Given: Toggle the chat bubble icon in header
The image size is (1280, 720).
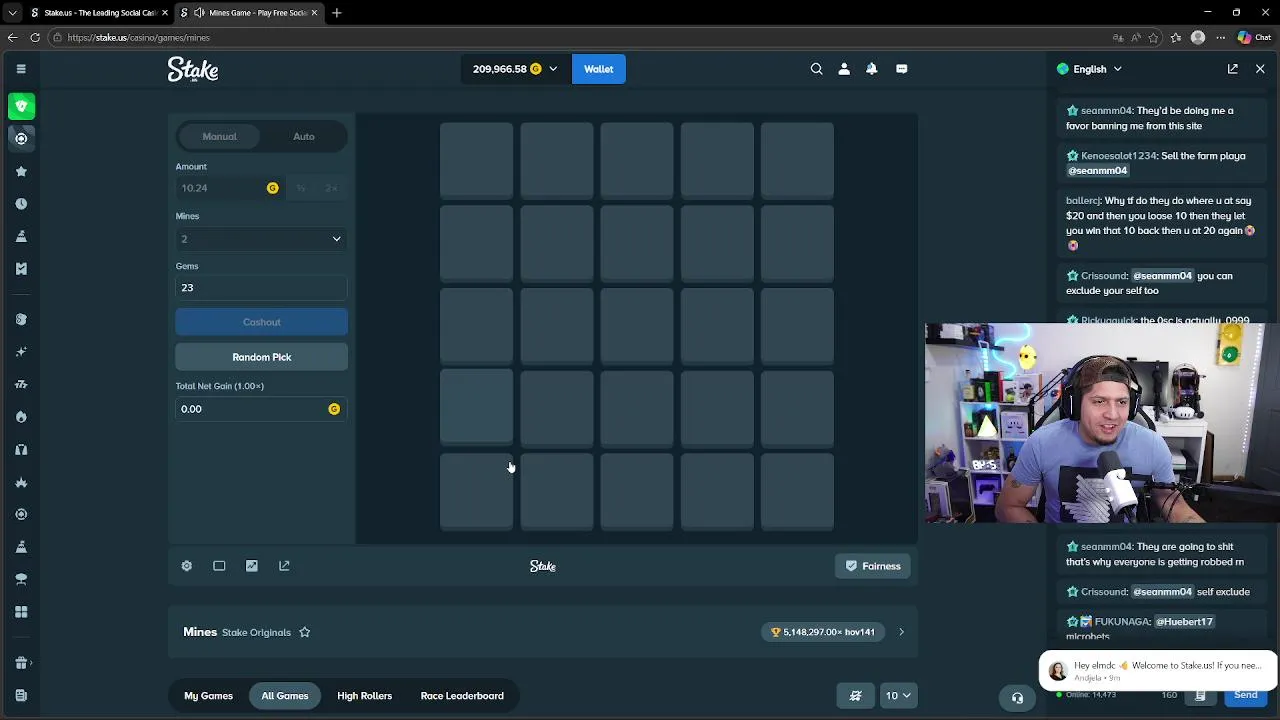Looking at the screenshot, I should click(901, 69).
